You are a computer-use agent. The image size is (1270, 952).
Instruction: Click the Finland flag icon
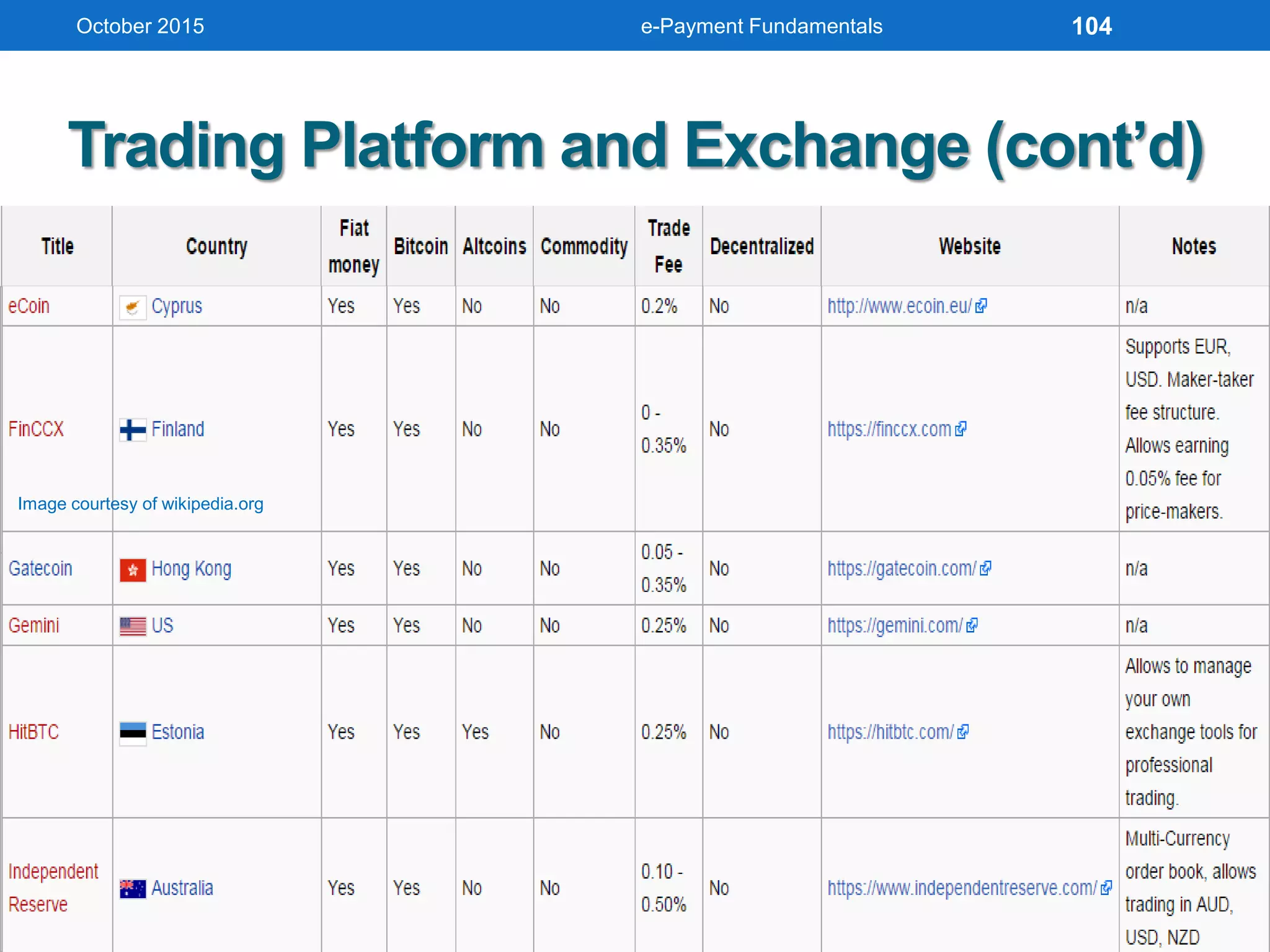click(133, 429)
